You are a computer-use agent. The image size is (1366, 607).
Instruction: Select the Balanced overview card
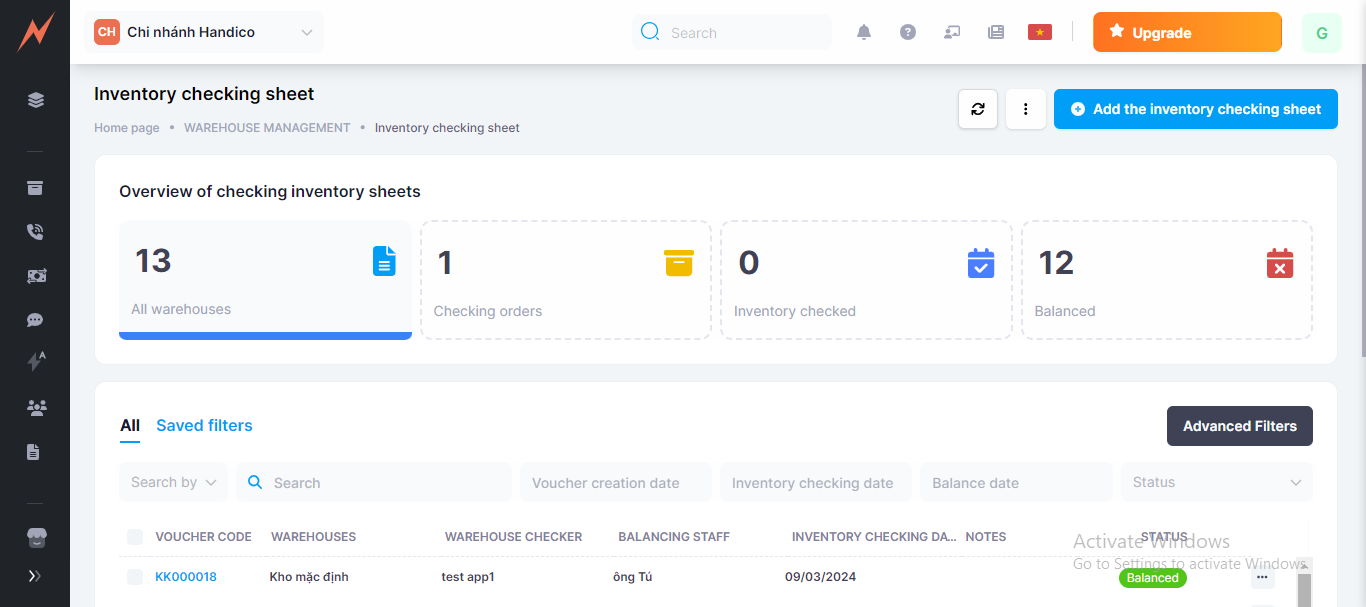tap(1166, 280)
